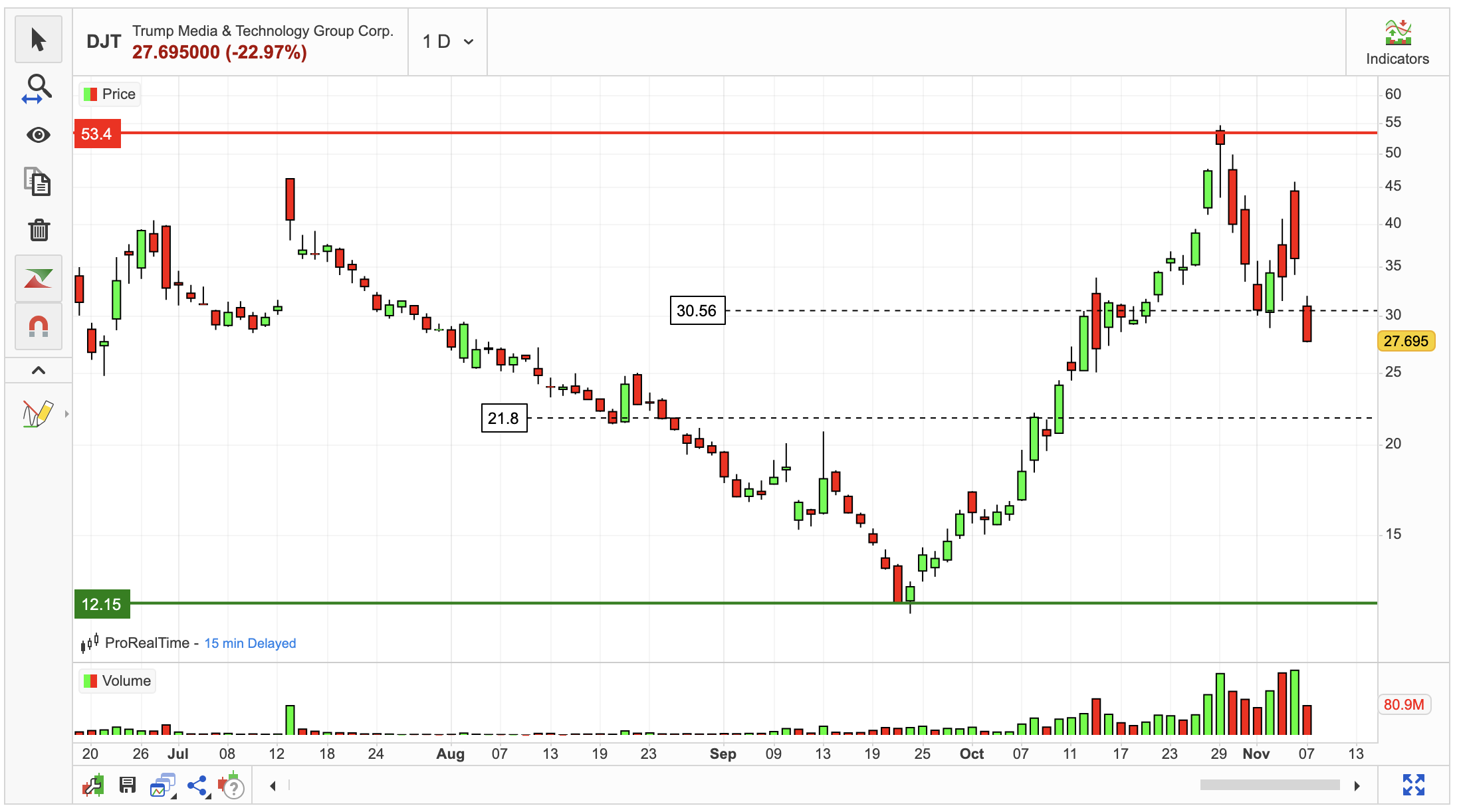Select the red-green triangle pattern tool
The image size is (1461, 812).
39,278
